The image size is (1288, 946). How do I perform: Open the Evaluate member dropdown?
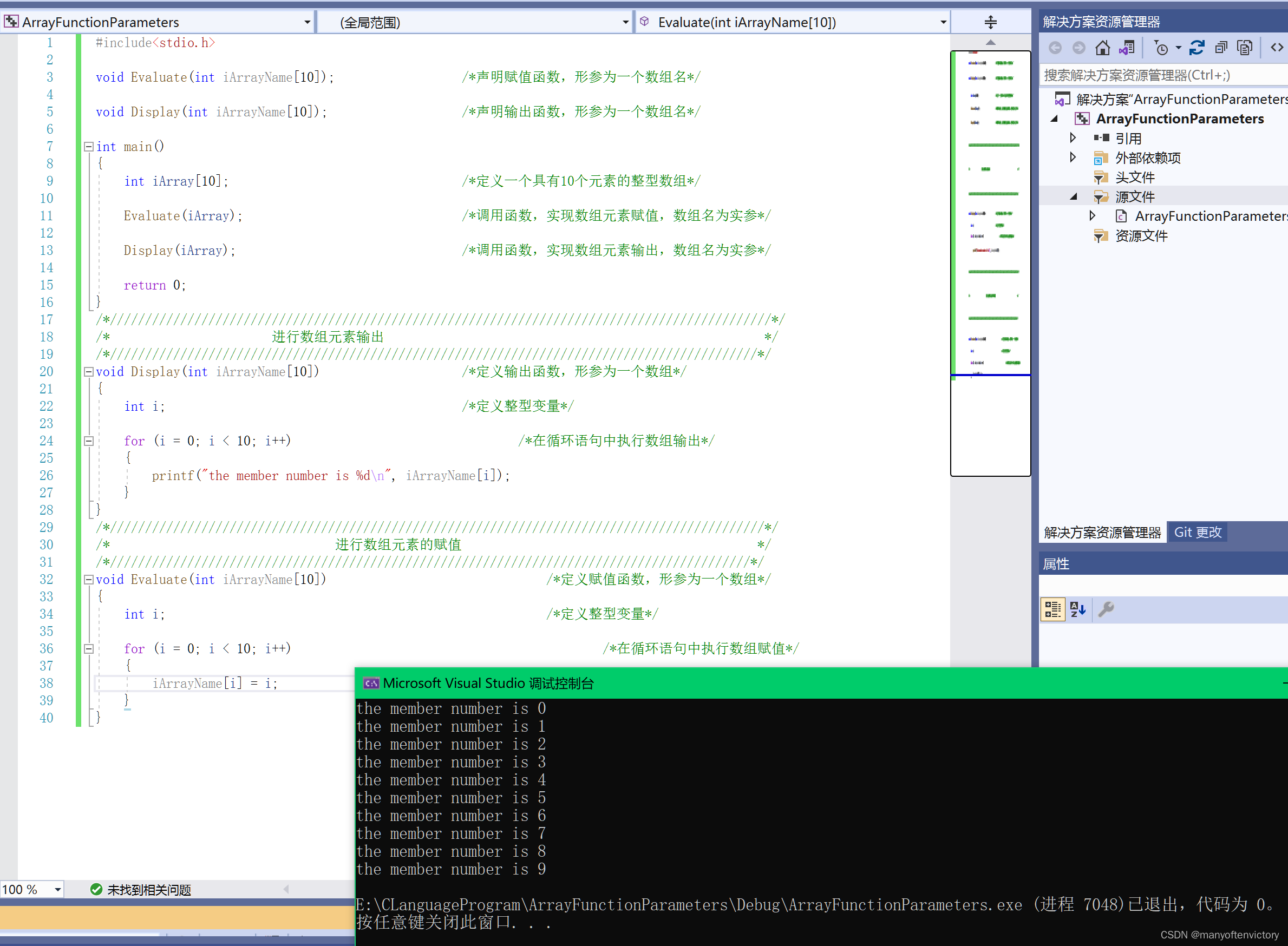click(943, 22)
